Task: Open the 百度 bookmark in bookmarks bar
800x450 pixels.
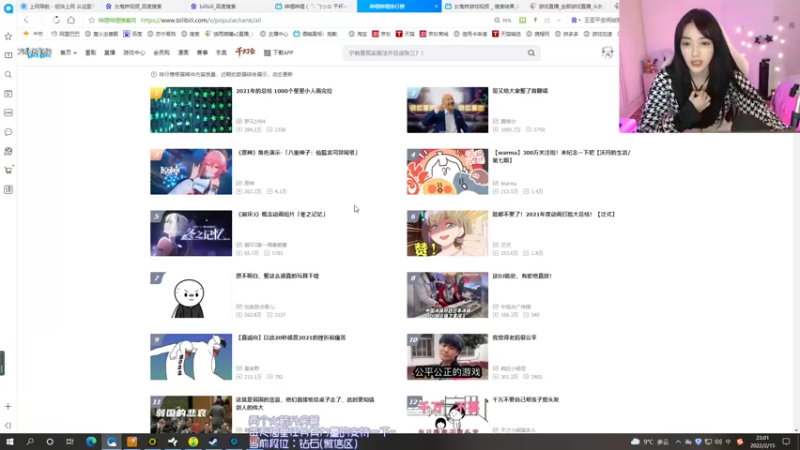Action: (x=133, y=34)
